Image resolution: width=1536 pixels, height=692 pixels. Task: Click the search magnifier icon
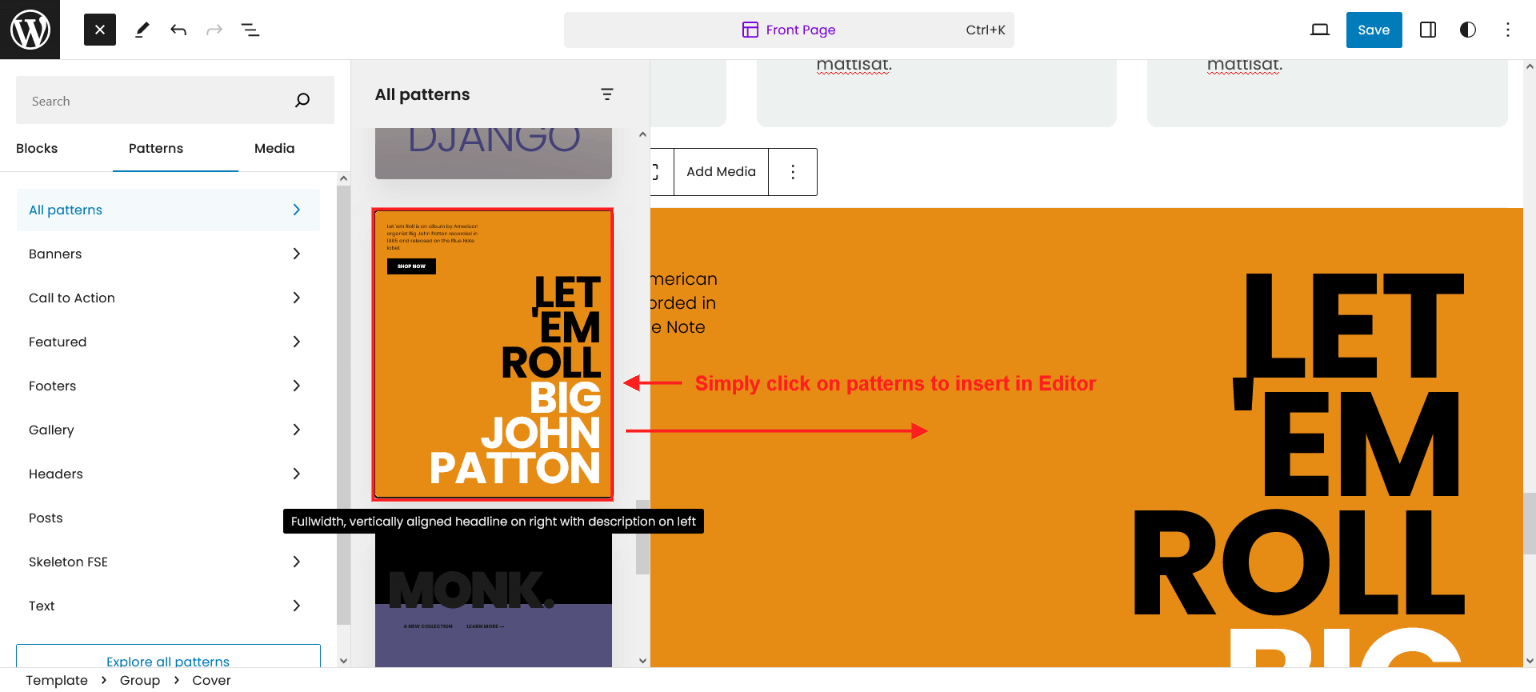[x=302, y=101]
